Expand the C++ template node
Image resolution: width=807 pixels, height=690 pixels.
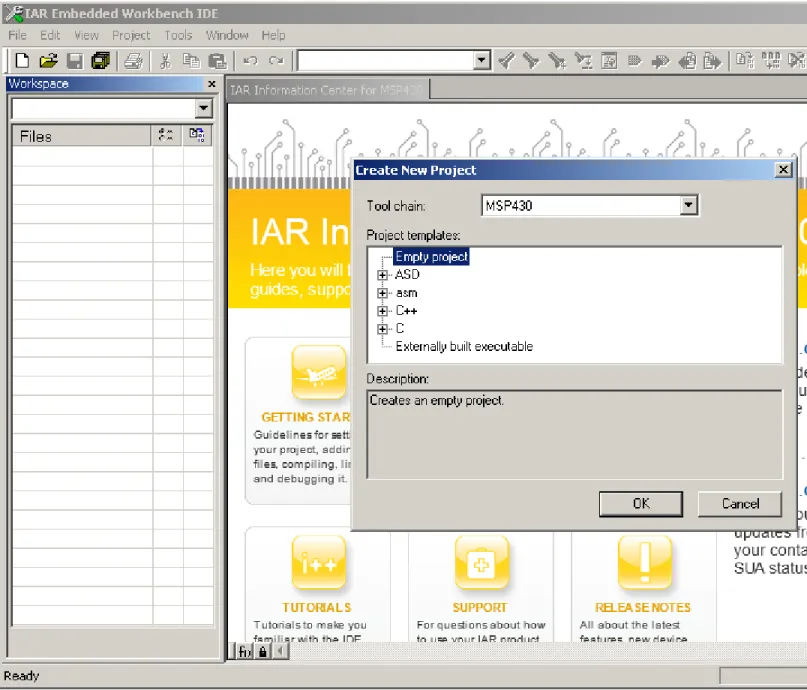tap(382, 311)
